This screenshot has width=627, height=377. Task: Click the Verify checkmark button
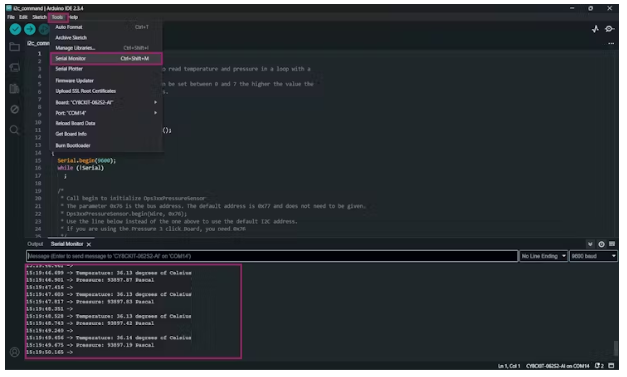coord(15,29)
